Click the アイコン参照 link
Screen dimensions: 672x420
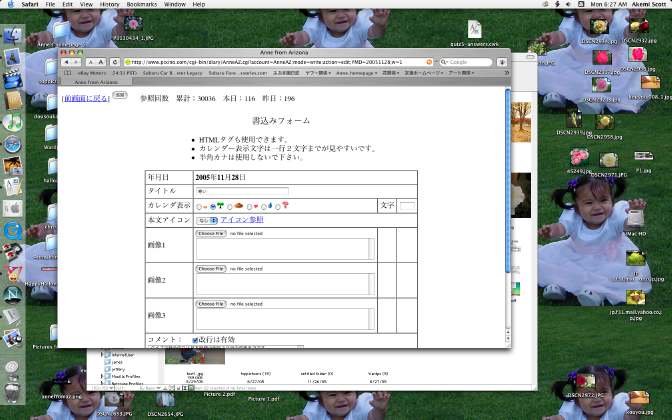(242, 220)
